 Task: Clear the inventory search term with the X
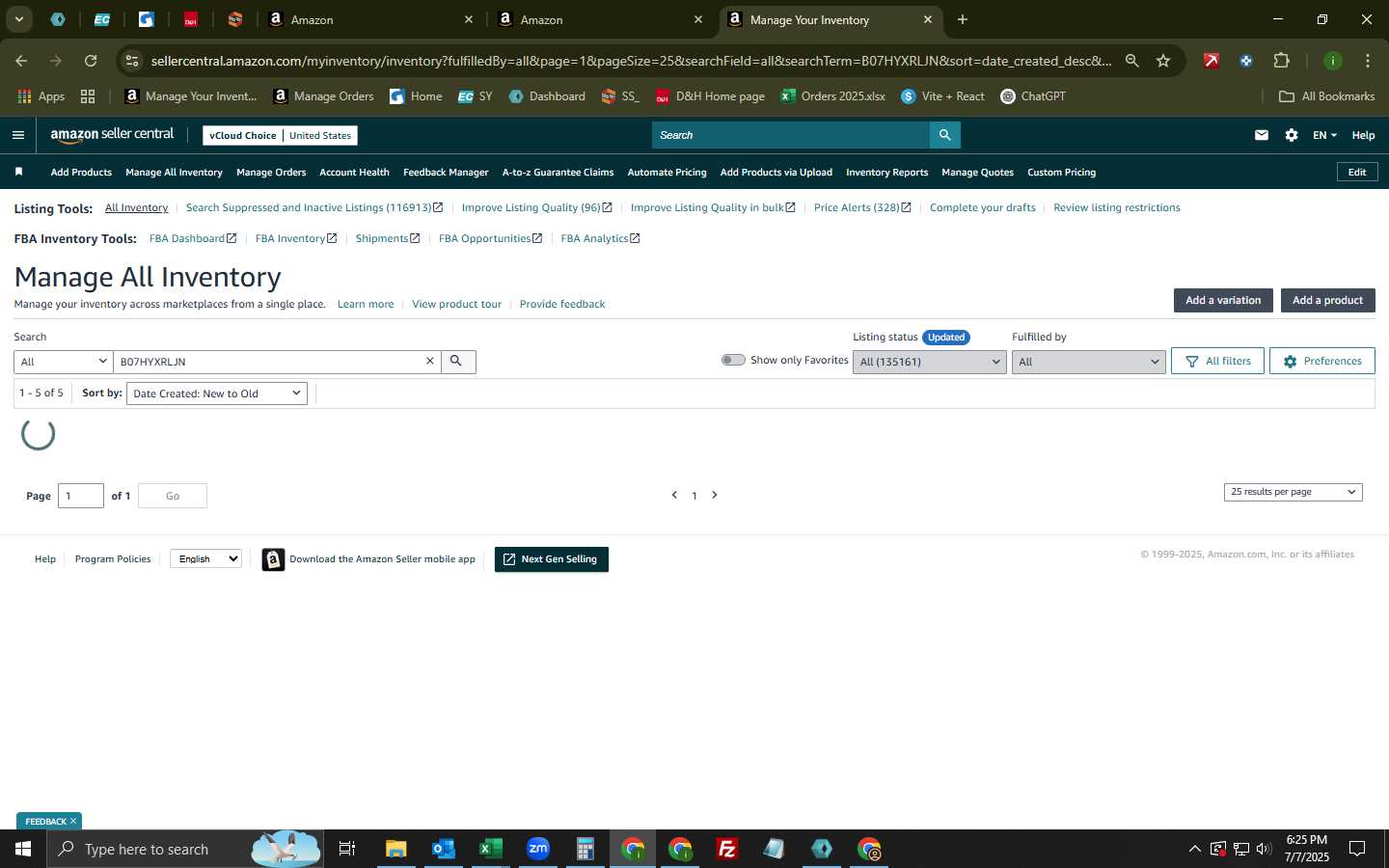[x=430, y=361]
